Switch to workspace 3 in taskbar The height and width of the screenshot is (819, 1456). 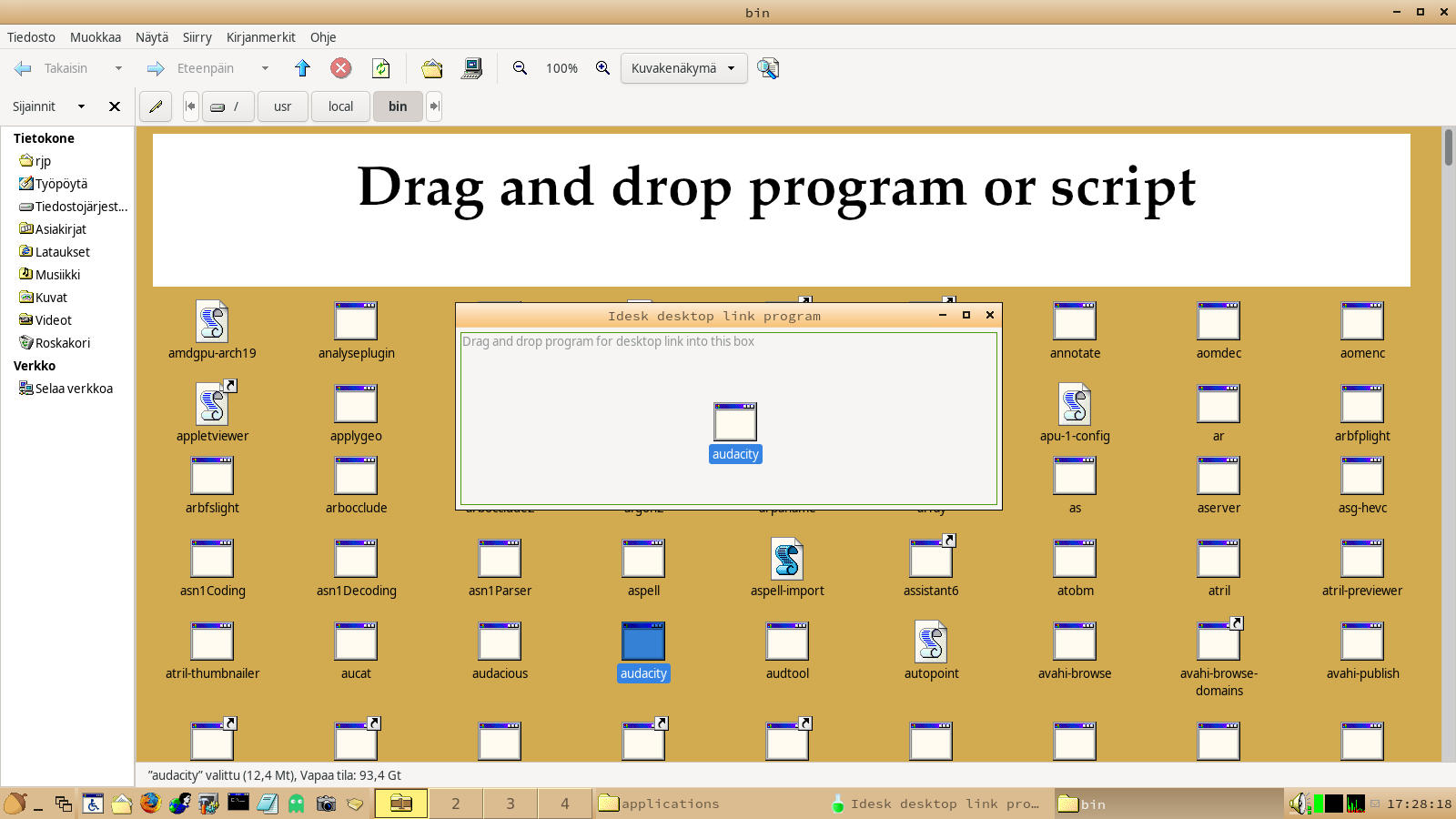coord(511,804)
